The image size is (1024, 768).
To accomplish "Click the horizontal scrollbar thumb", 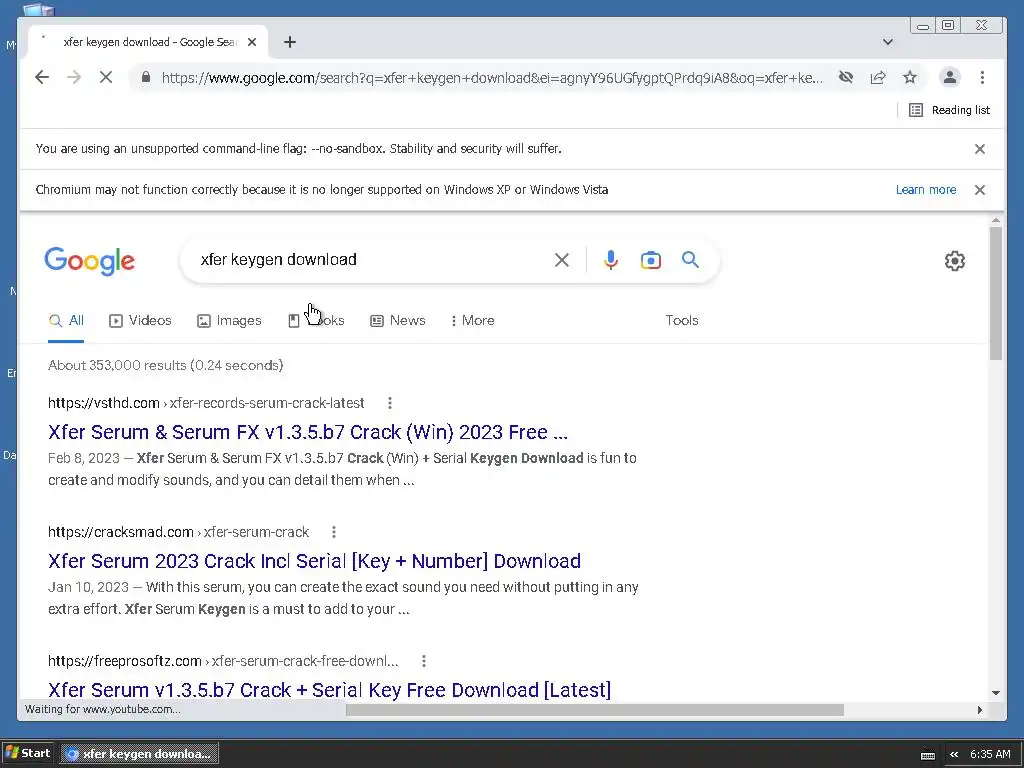I will point(594,710).
